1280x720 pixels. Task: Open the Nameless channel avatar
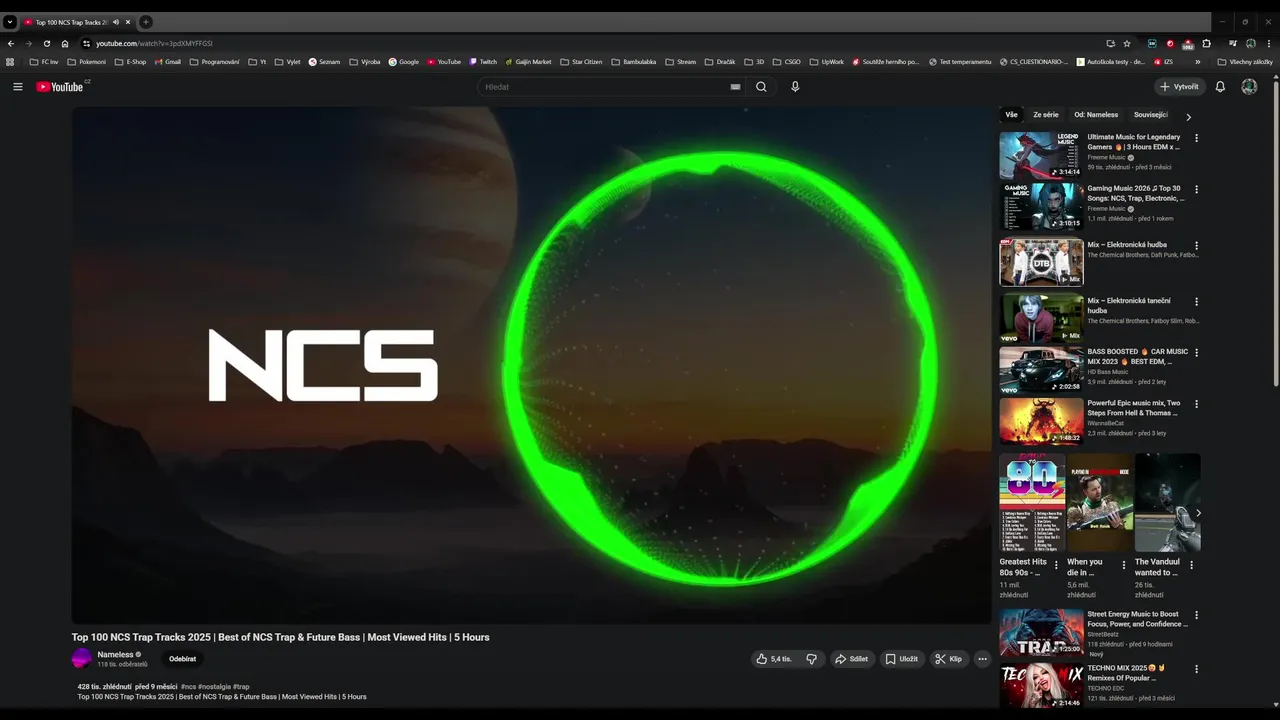click(82, 658)
